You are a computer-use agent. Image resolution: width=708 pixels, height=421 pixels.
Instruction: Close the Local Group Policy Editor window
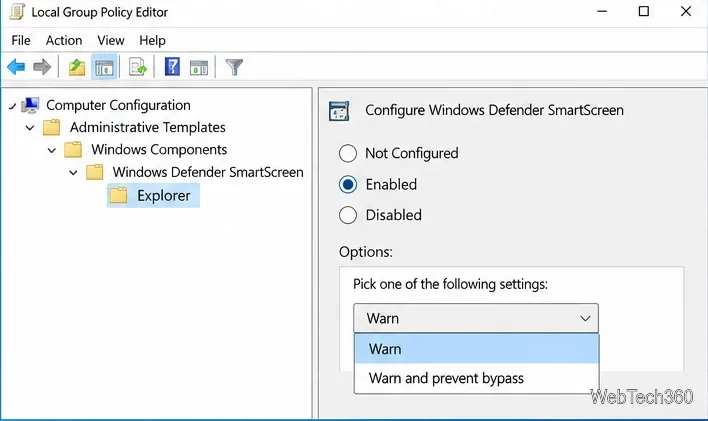click(686, 11)
